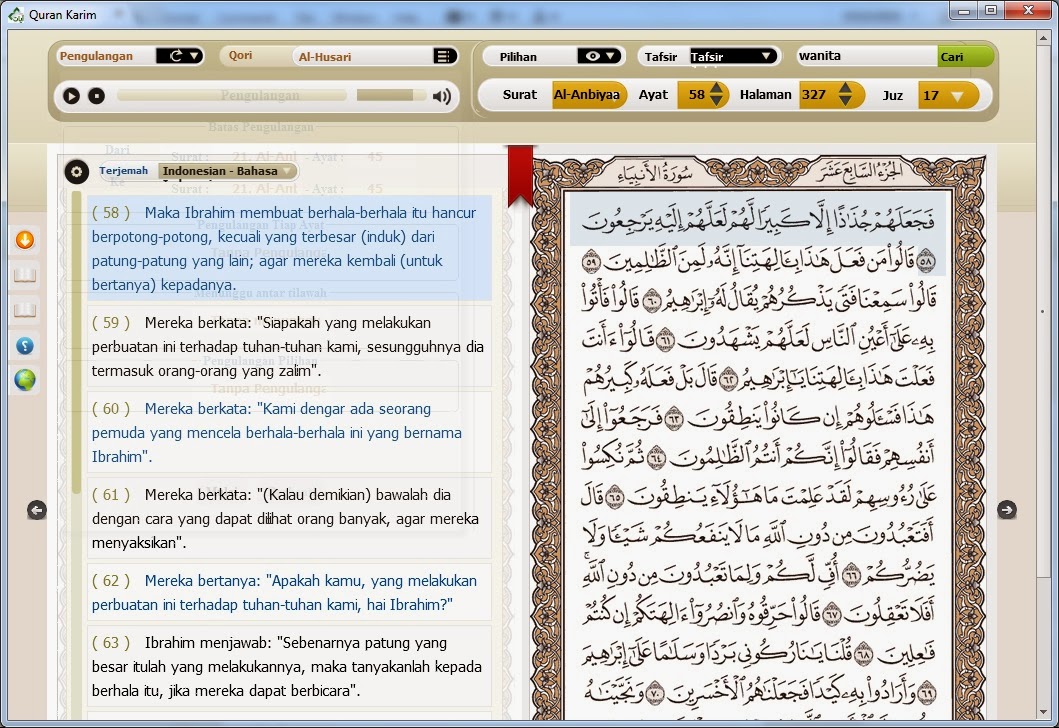The image size is (1059, 728).
Task: Click the blue help question icon
Action: [25, 346]
